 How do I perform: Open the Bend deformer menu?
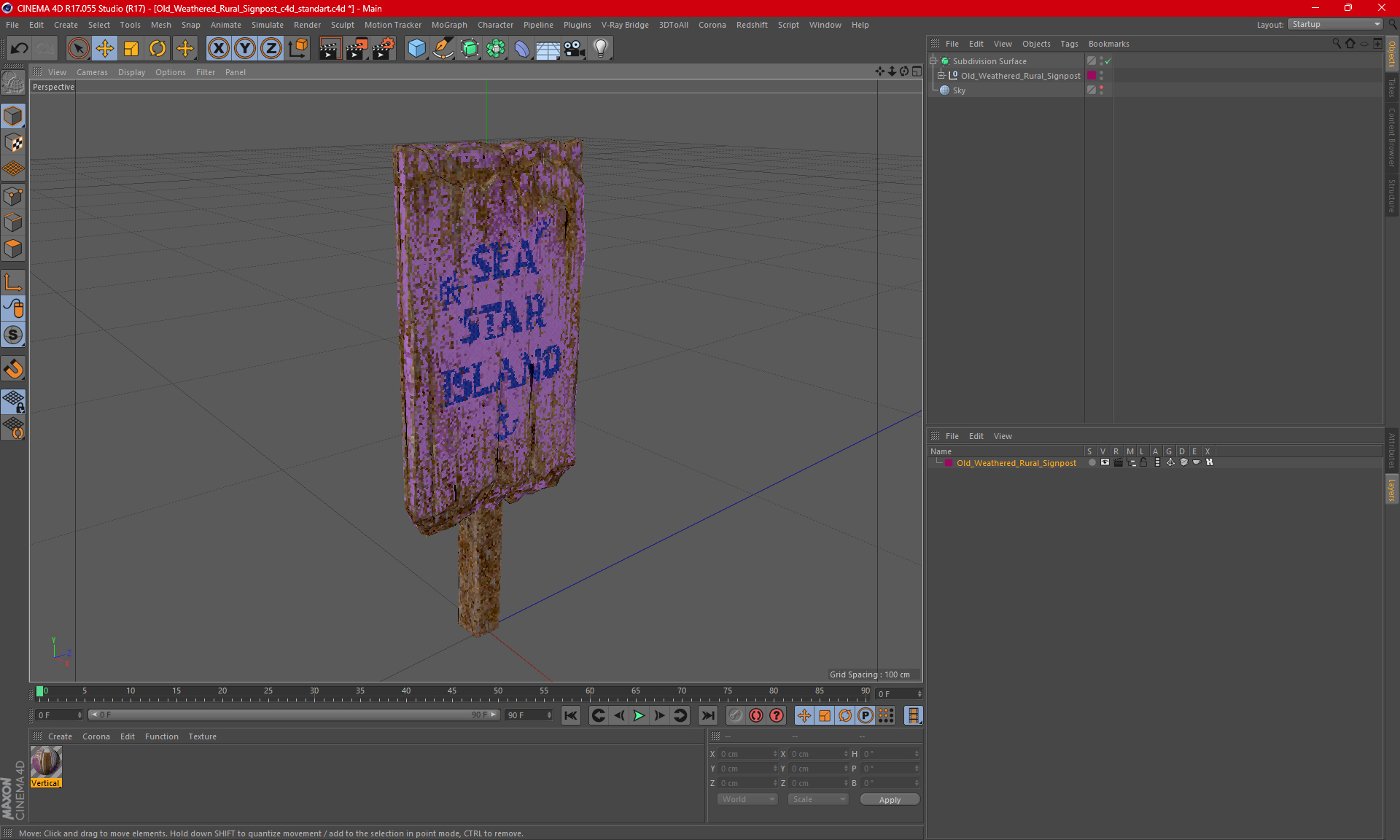coord(522,48)
